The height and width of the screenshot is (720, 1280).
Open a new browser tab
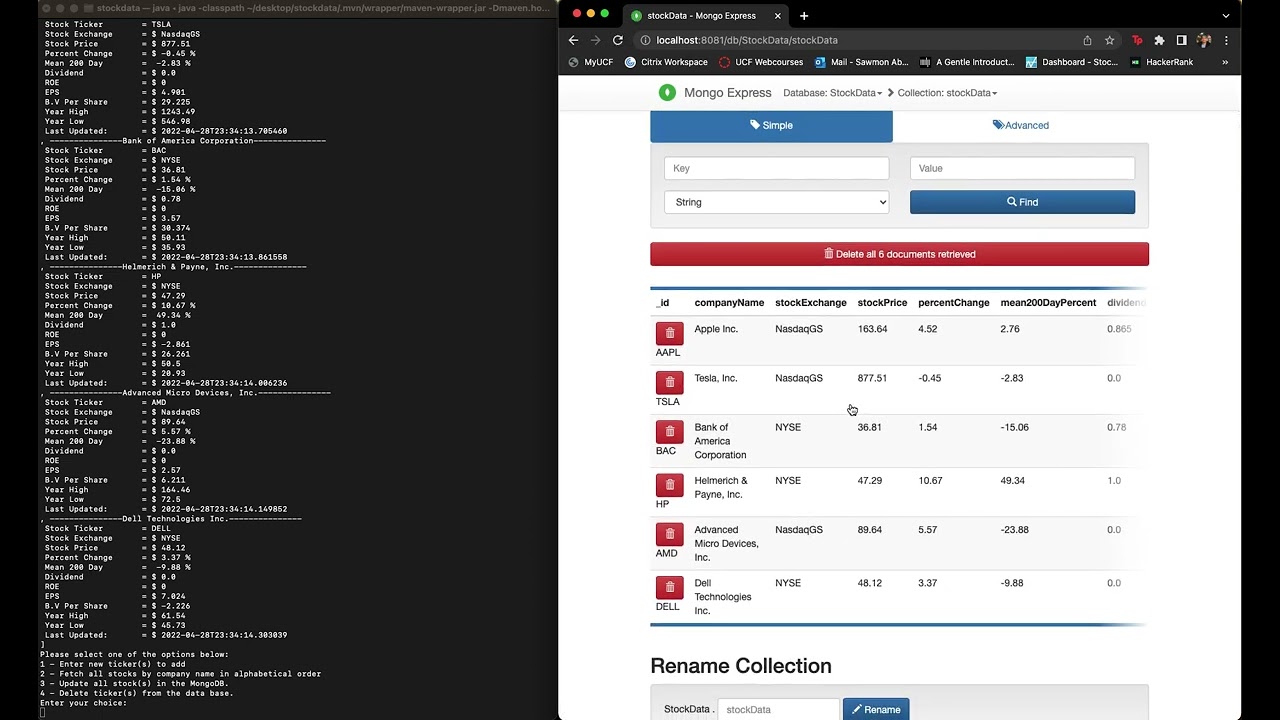[804, 15]
